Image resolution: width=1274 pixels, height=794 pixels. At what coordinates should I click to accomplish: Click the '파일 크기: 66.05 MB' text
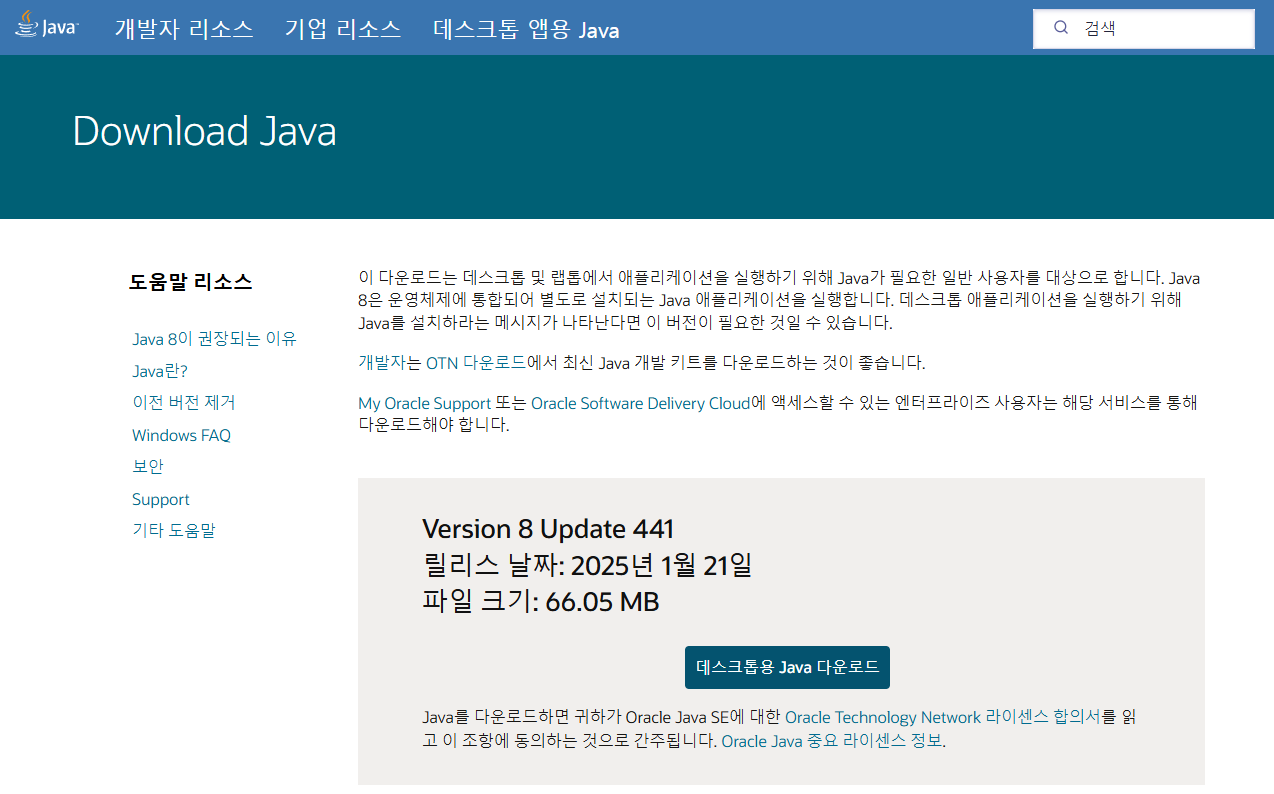[540, 601]
